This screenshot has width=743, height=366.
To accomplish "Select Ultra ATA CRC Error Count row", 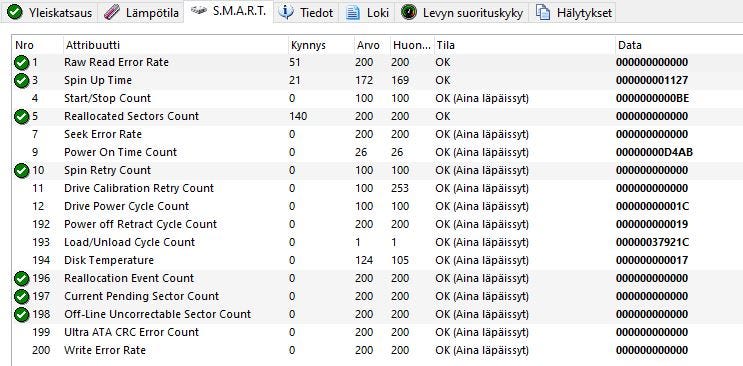I will point(378,332).
